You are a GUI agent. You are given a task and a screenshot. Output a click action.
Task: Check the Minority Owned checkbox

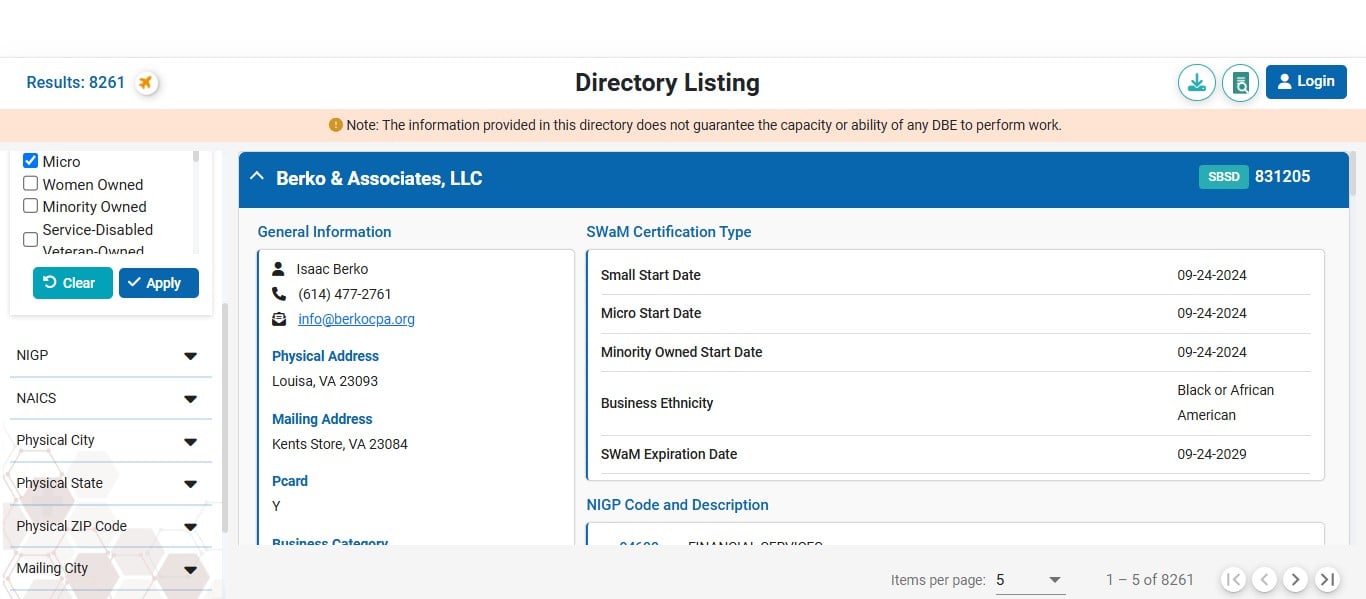pos(31,206)
